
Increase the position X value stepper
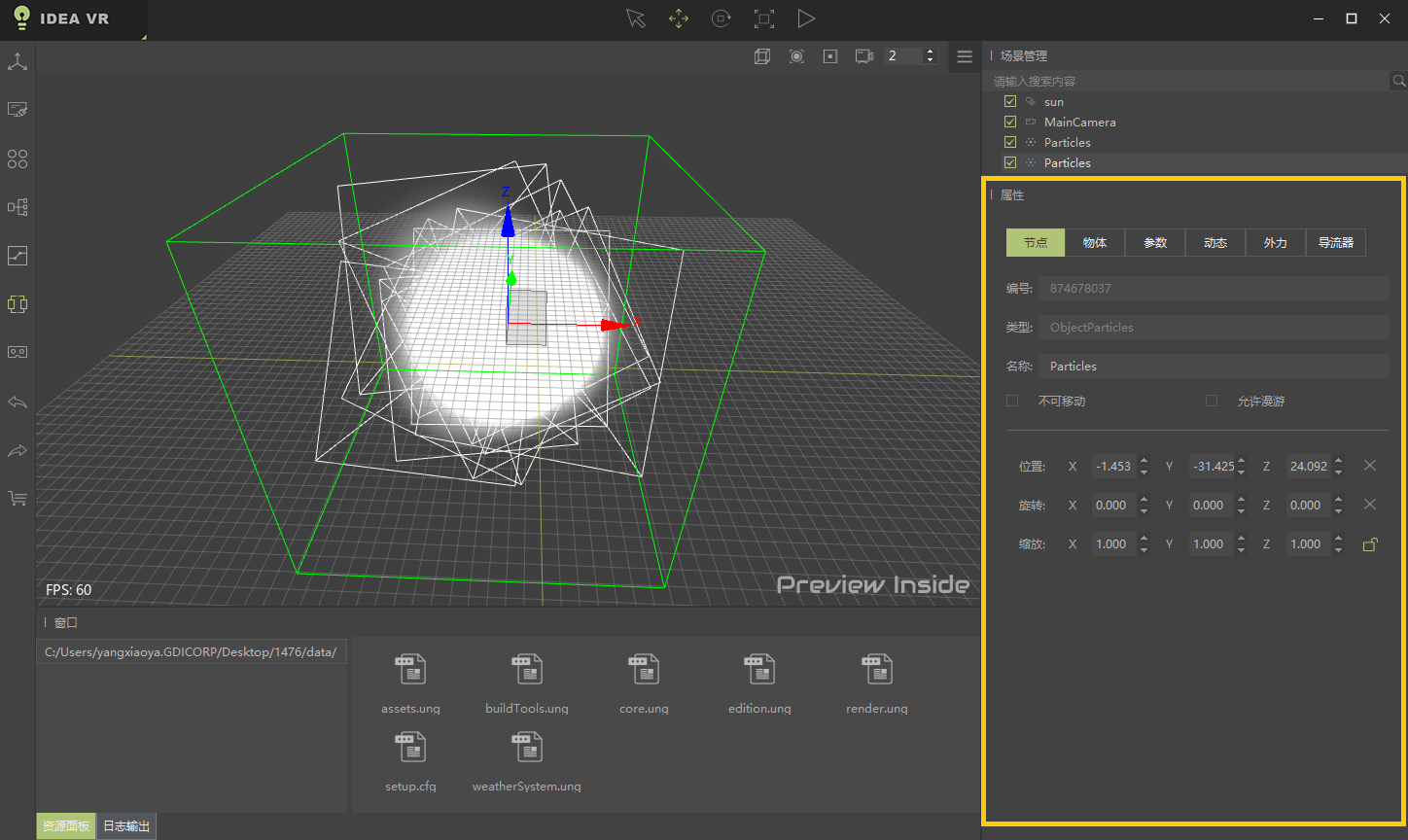point(1144,461)
